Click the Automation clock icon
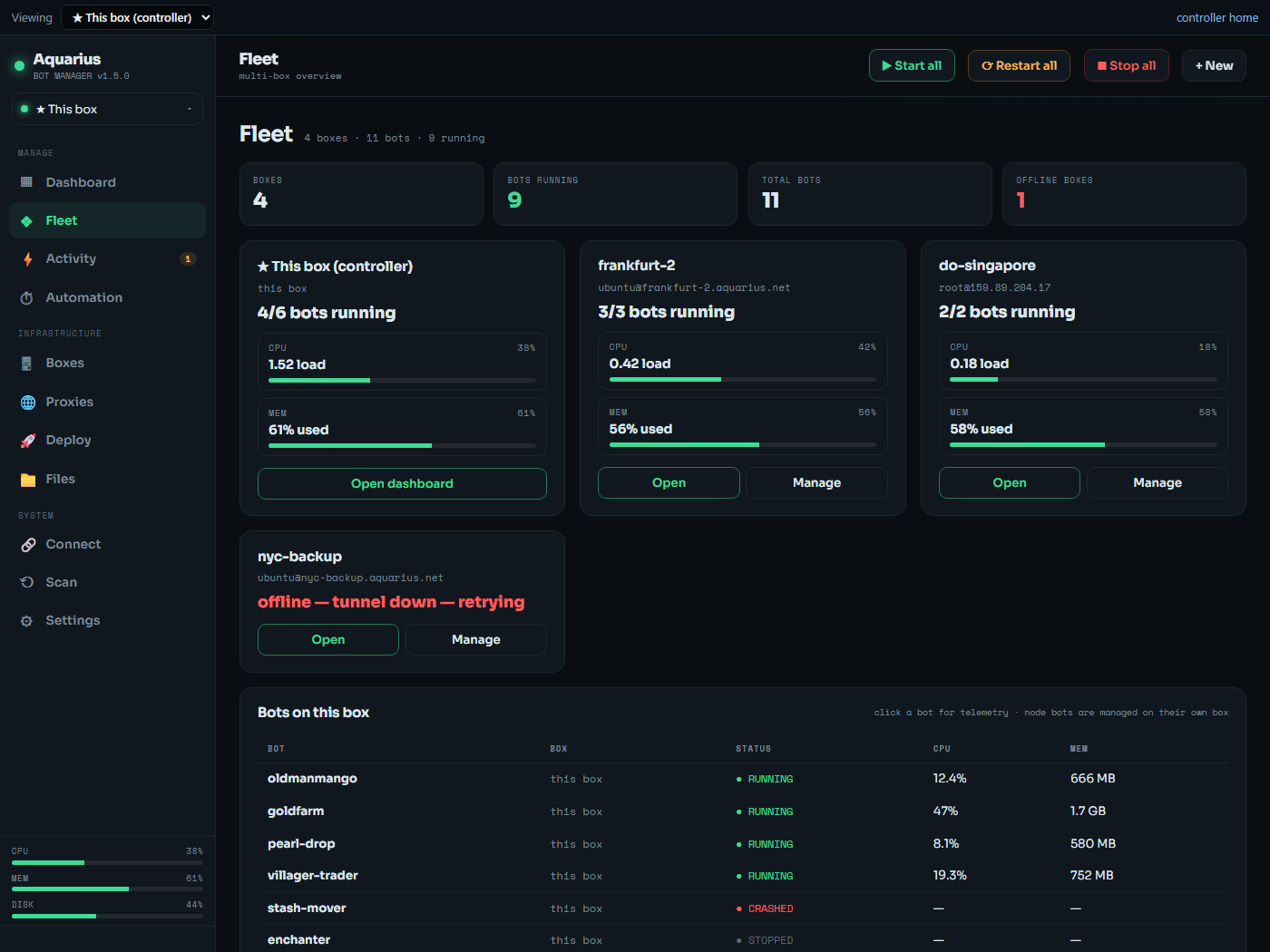Screen dimensions: 1270x952 (27, 297)
